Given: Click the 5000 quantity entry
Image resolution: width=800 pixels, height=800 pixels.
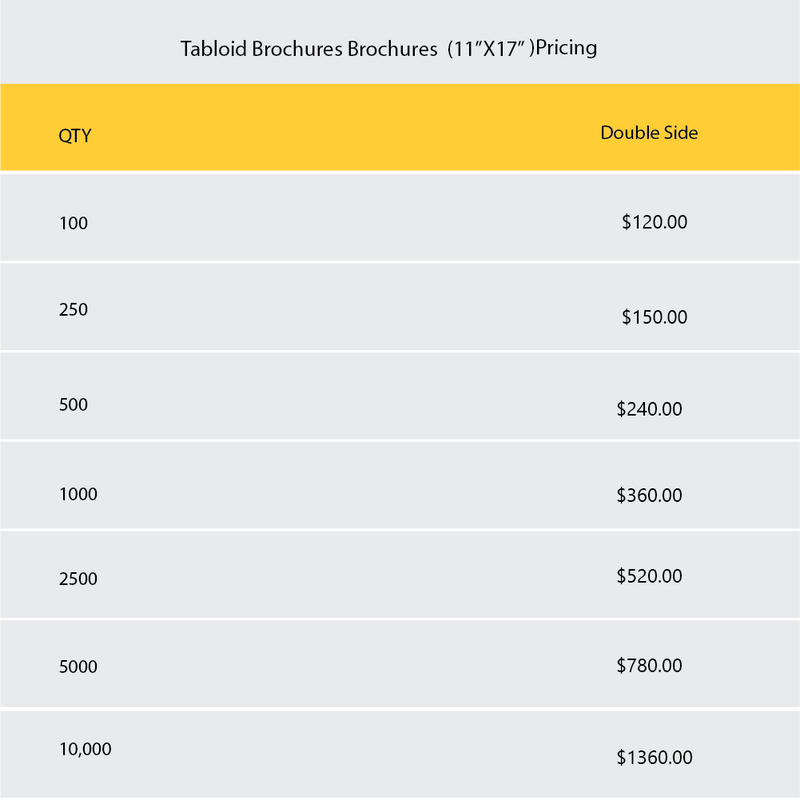Looking at the screenshot, I should [x=78, y=667].
